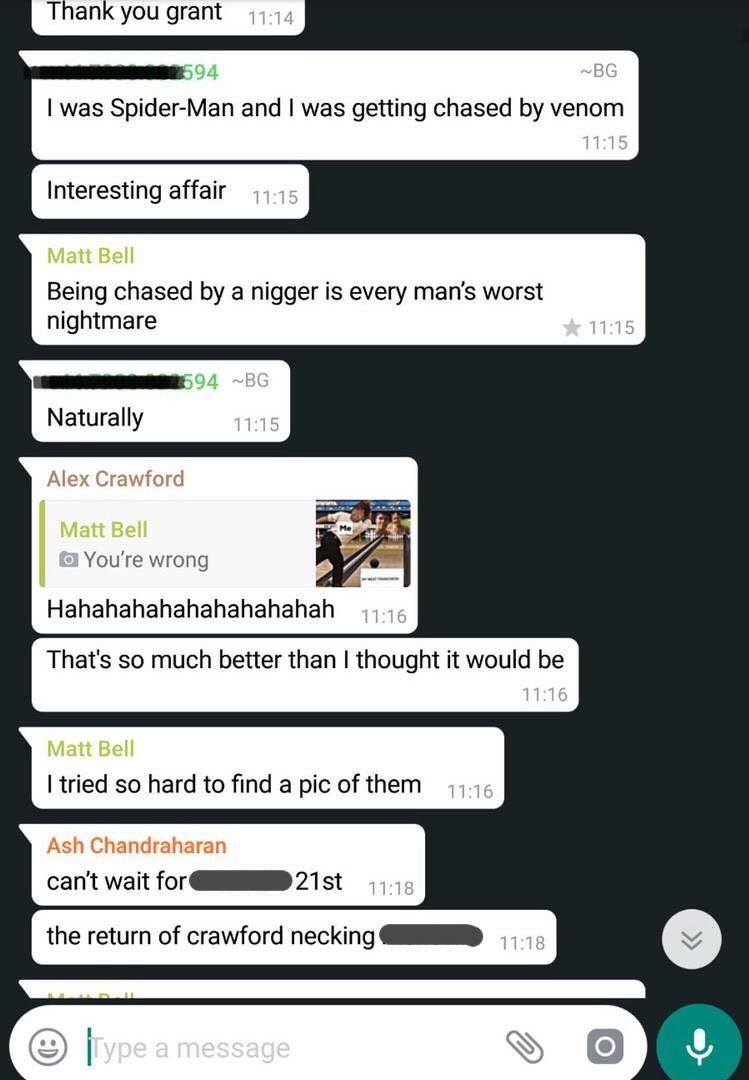Screen dimensions: 749x1080
Task: Select the "Hahahahahahahahahahah" message text
Action: pos(191,610)
